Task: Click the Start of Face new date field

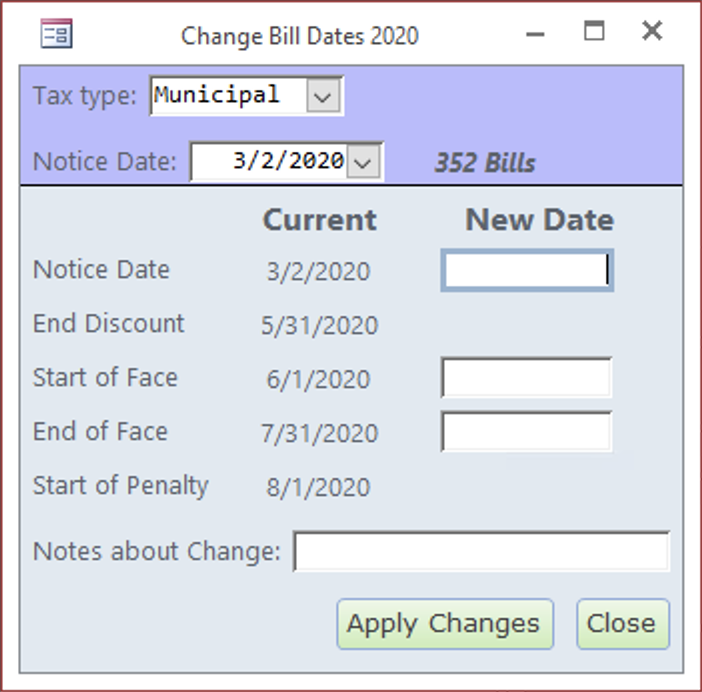Action: 526,377
